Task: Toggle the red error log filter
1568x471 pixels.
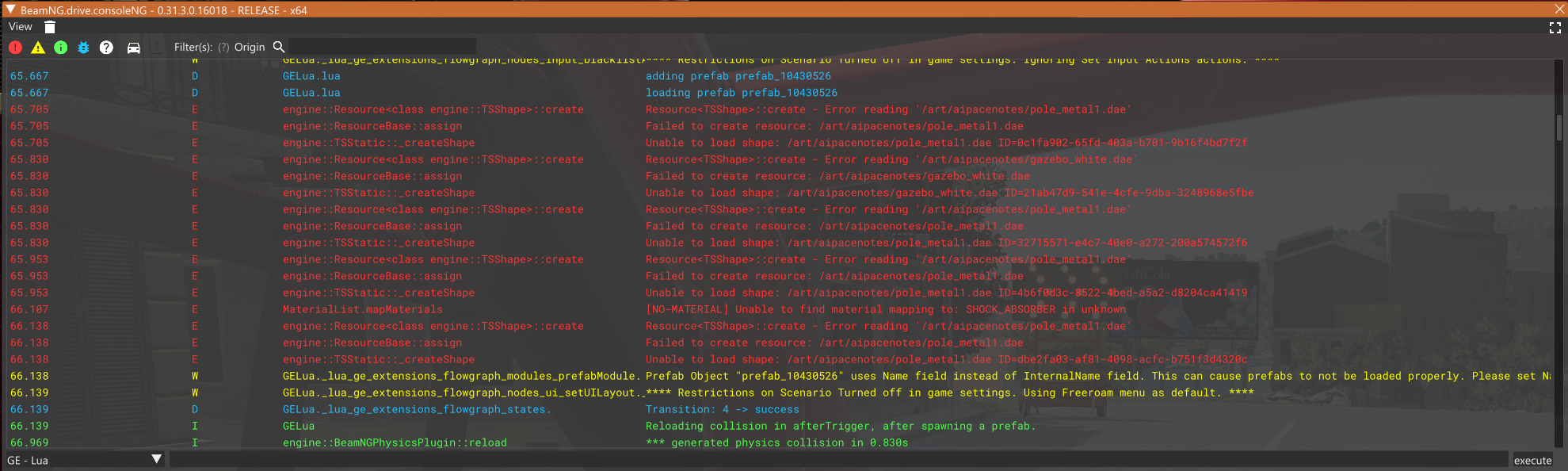Action: 15,48
